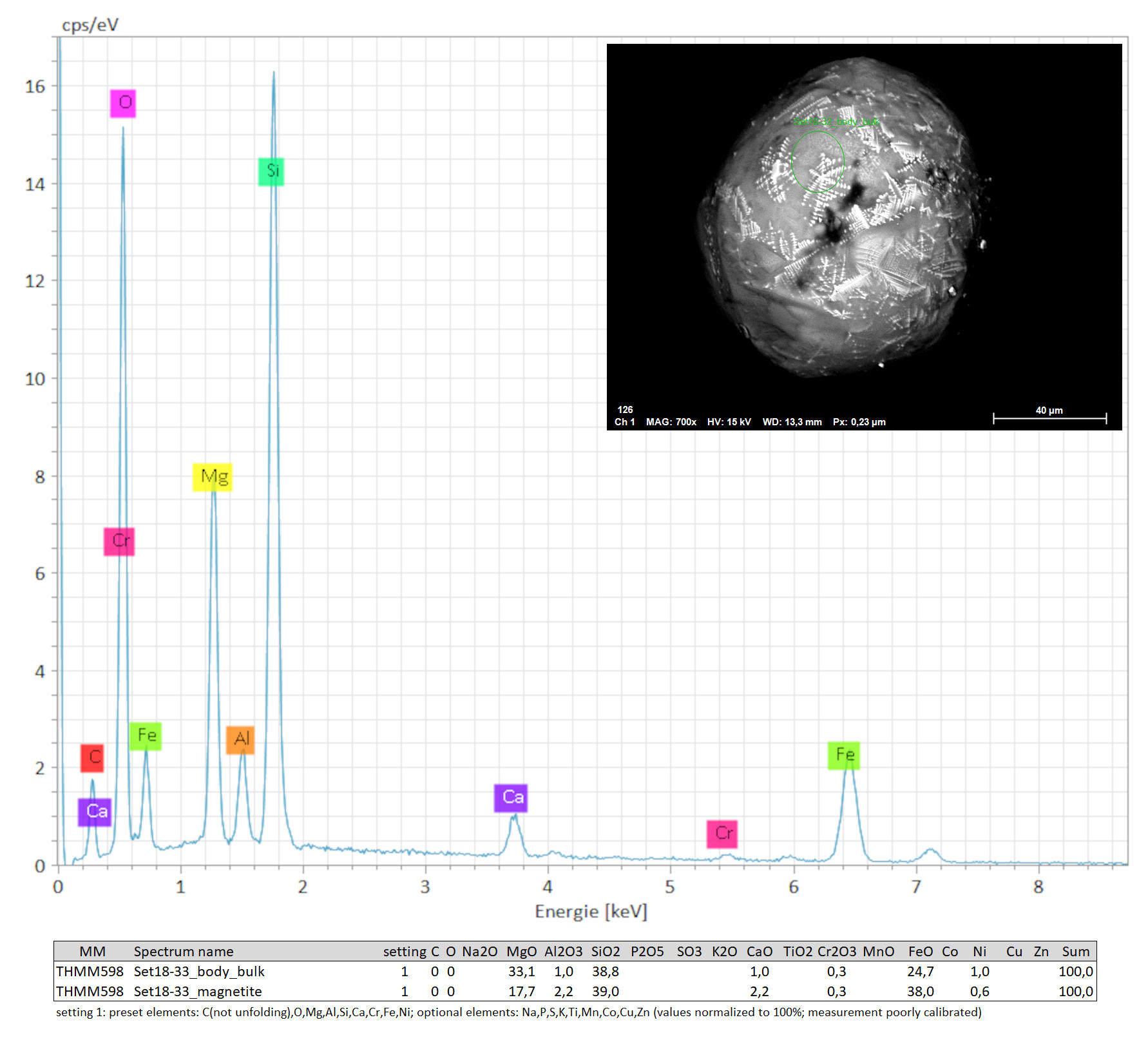Click the Energie [keV] axis title
This screenshot has height=1040, width=1148.
click(x=591, y=911)
